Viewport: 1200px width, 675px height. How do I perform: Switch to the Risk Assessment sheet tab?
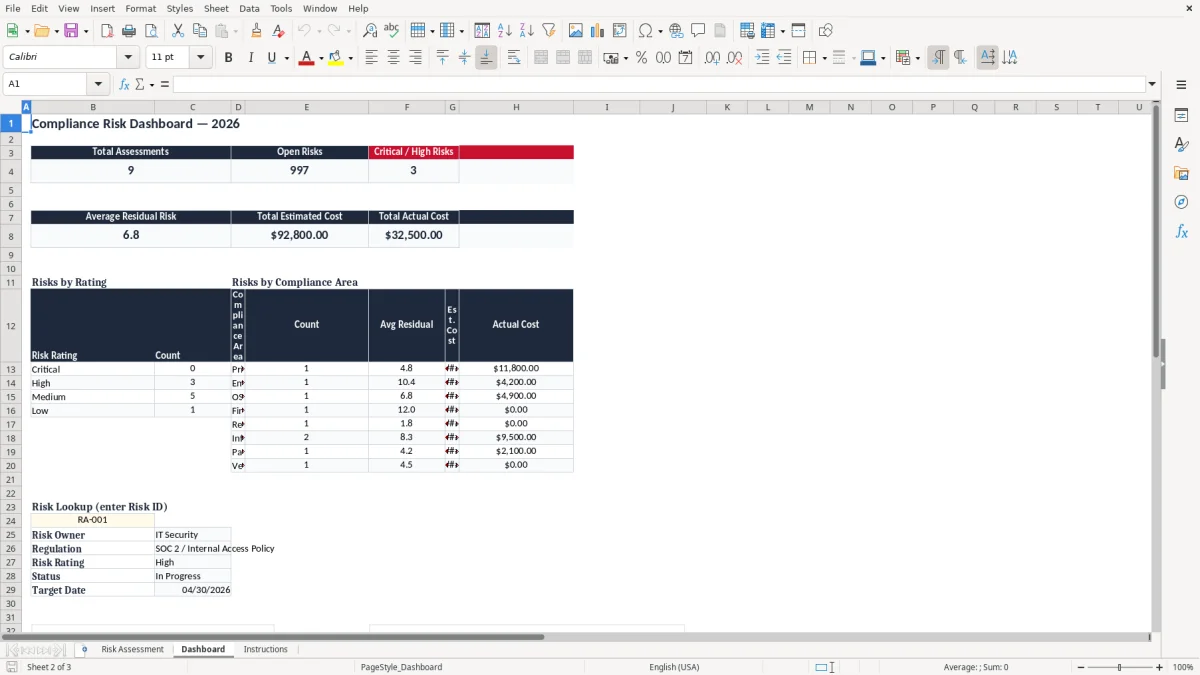[132, 650]
